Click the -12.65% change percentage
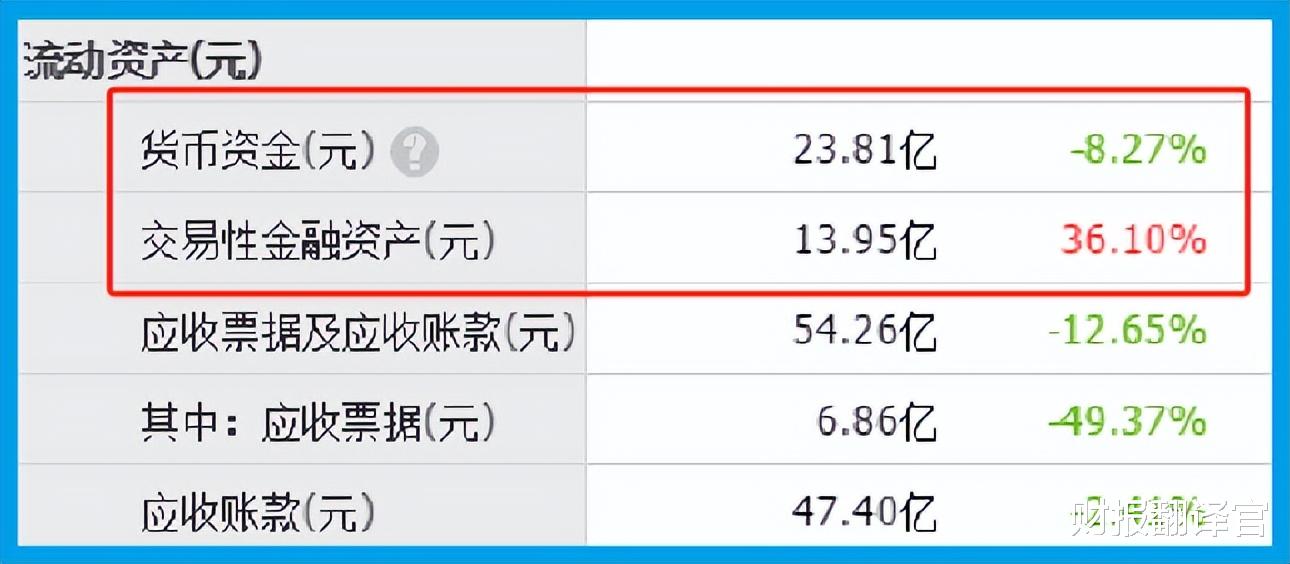1290x564 pixels. (1127, 332)
